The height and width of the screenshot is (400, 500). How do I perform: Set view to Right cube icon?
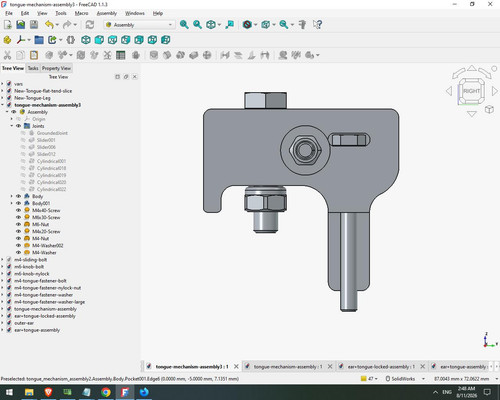pos(126,40)
